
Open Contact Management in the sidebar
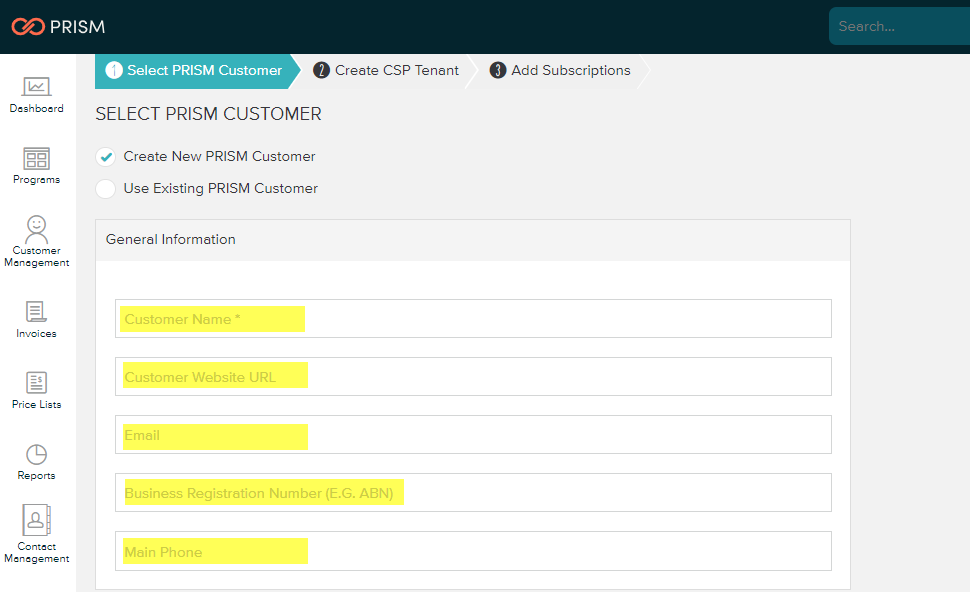[x=37, y=523]
